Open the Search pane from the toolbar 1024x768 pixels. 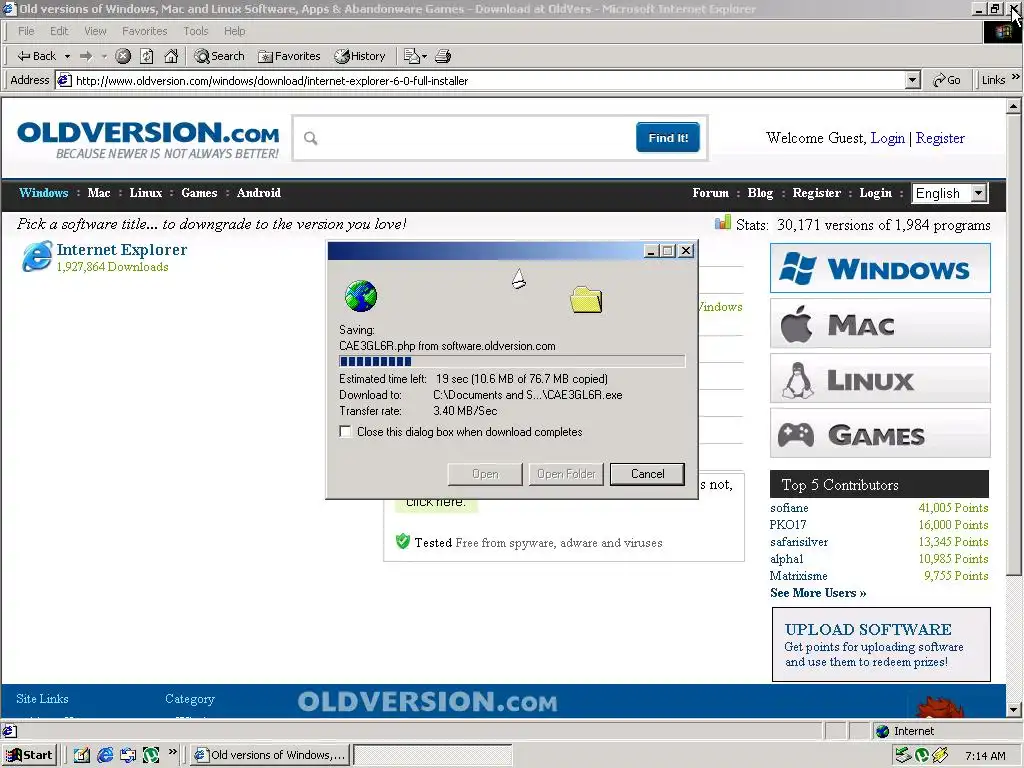(x=219, y=56)
